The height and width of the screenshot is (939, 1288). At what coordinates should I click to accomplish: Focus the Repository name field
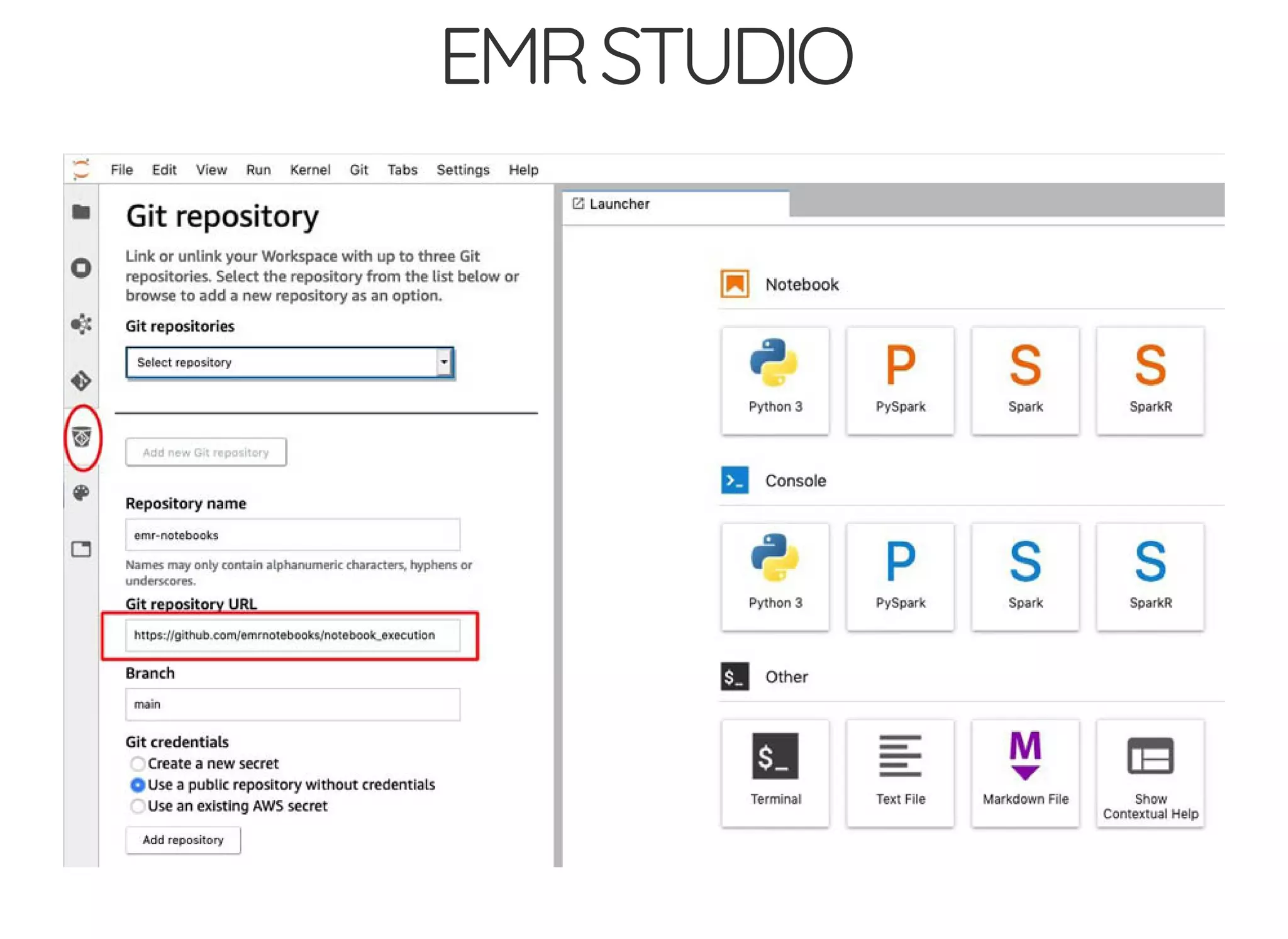point(292,535)
